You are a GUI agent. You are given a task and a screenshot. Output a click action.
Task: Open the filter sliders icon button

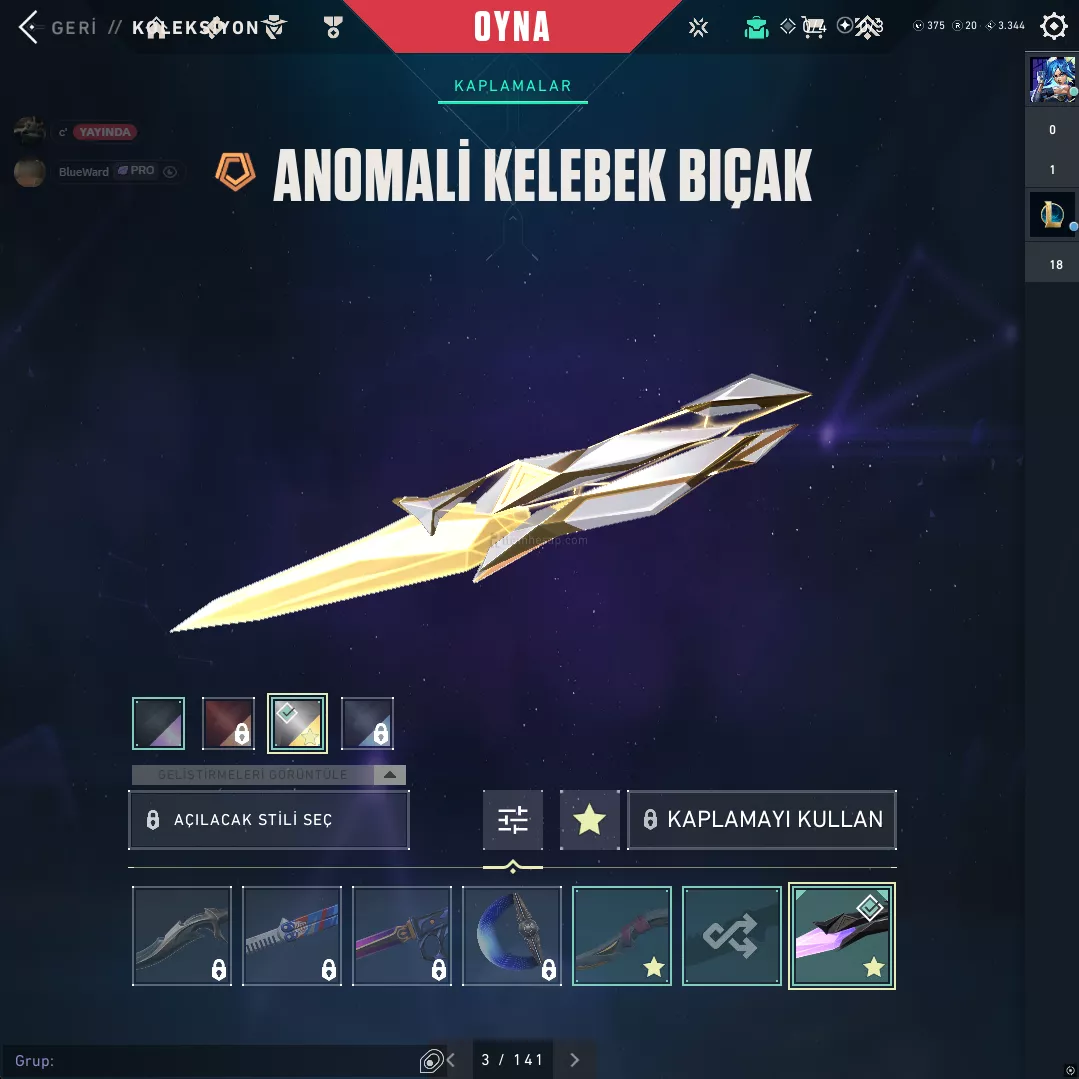tap(513, 820)
